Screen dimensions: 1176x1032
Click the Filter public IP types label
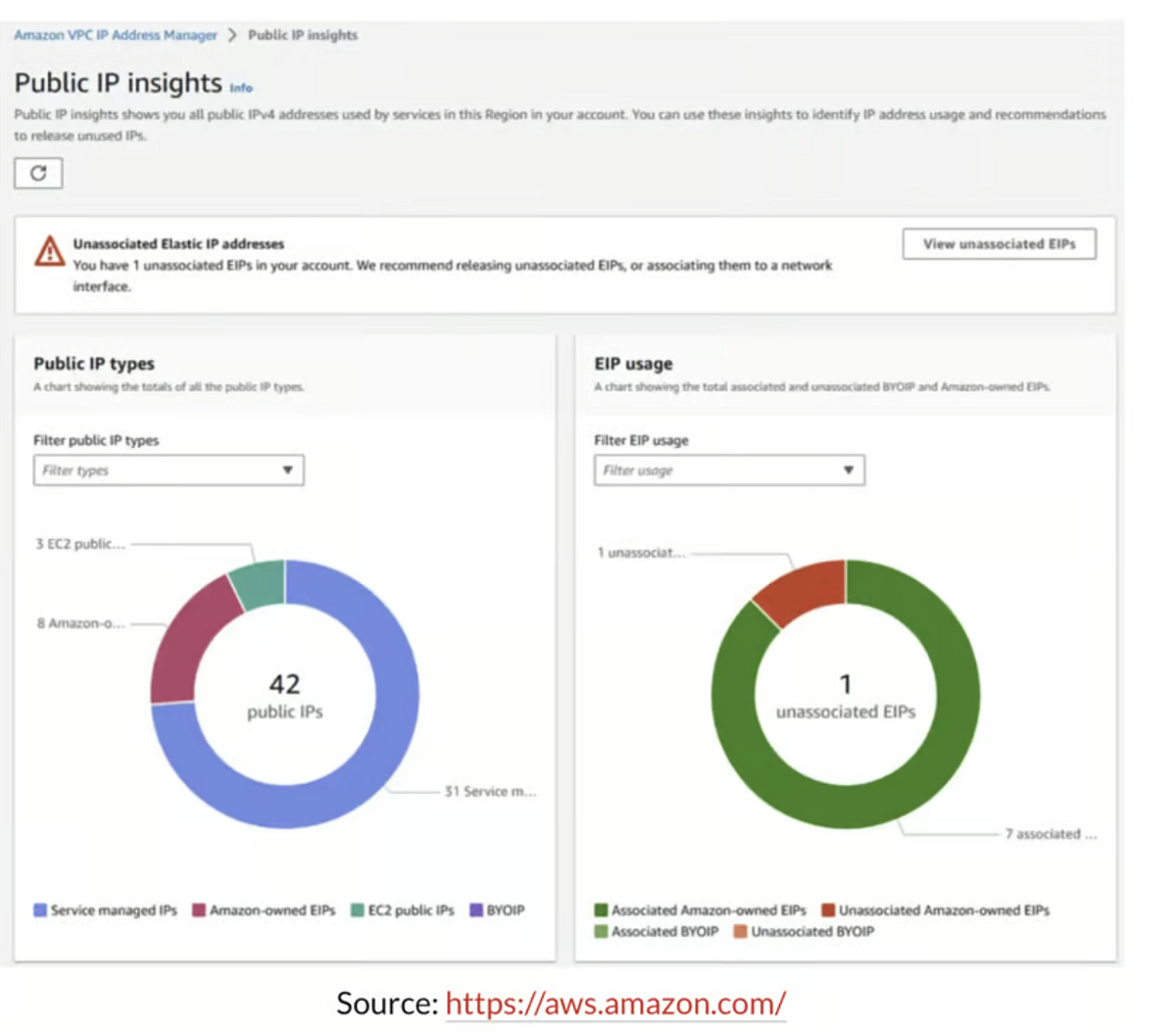96,440
